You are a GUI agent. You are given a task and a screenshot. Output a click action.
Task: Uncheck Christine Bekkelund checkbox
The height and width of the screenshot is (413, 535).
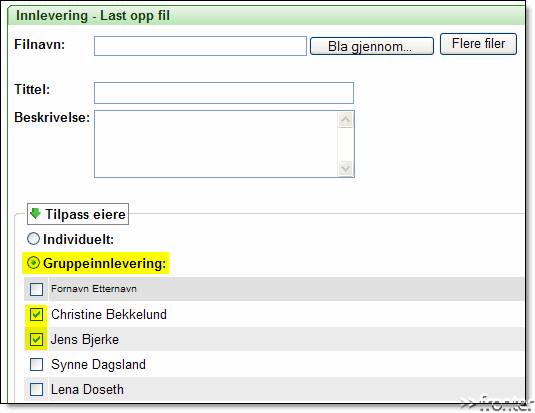pyautogui.click(x=36, y=314)
